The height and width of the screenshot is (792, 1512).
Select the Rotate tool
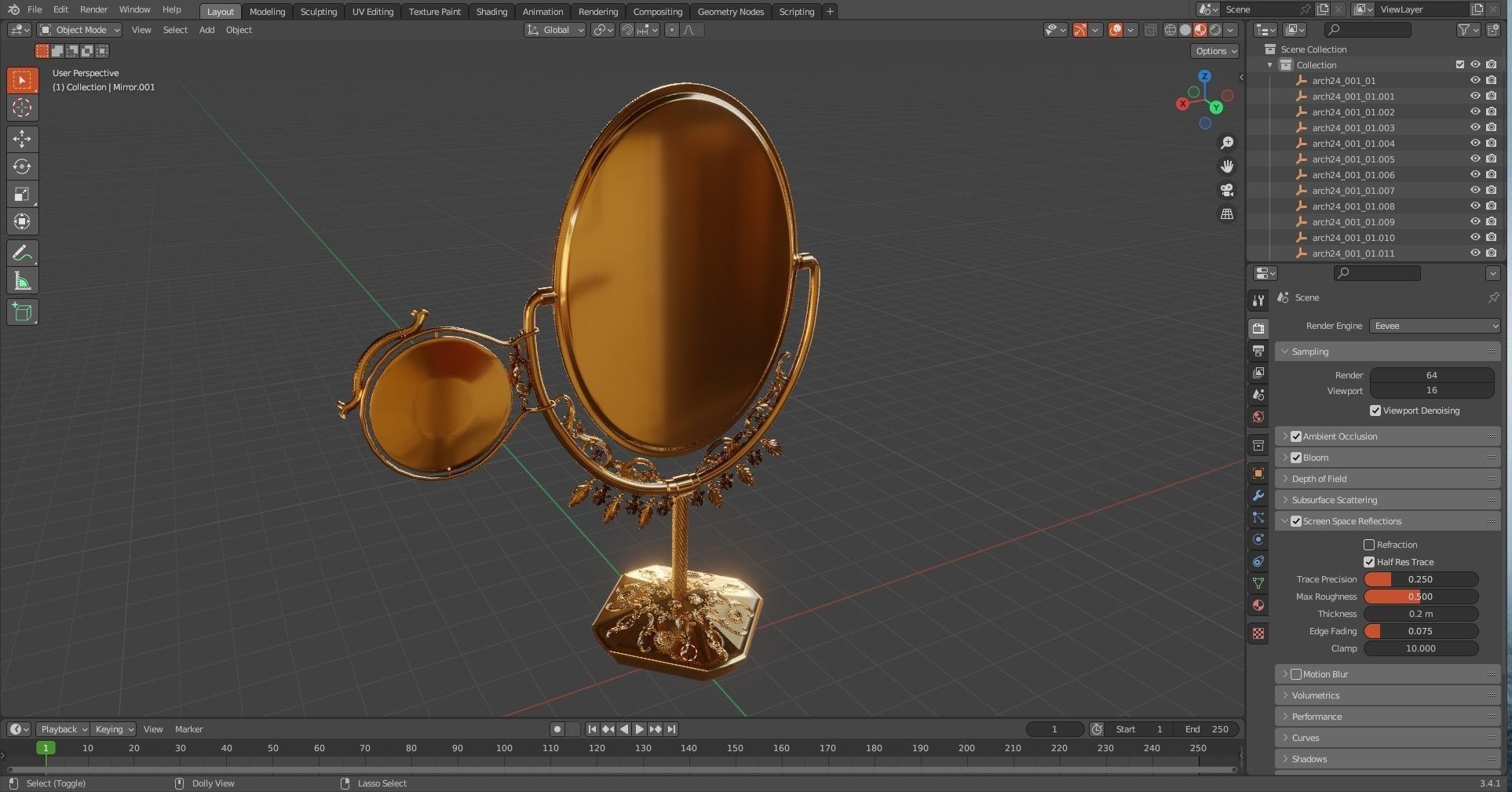tap(22, 166)
